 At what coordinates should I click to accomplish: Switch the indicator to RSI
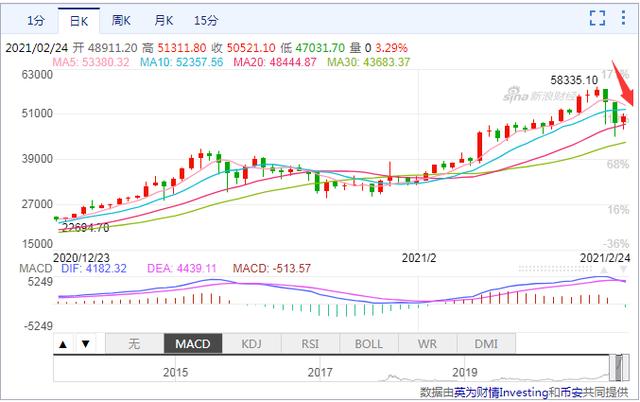pyautogui.click(x=310, y=344)
